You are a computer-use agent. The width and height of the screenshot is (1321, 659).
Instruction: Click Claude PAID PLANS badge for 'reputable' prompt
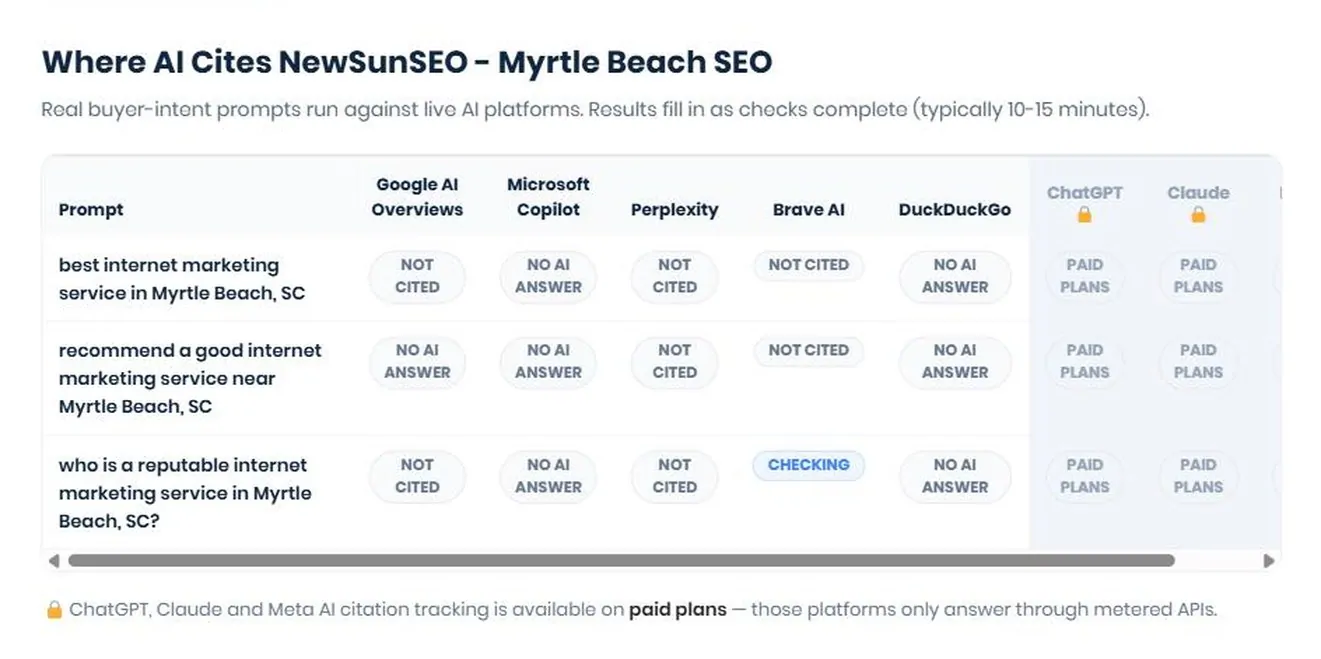tap(1198, 476)
